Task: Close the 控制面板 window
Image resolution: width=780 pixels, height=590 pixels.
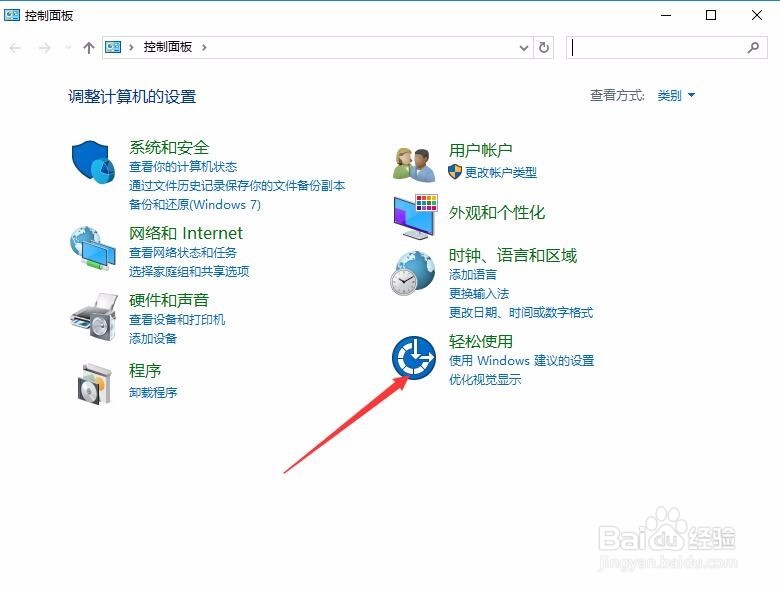Action: [x=757, y=15]
